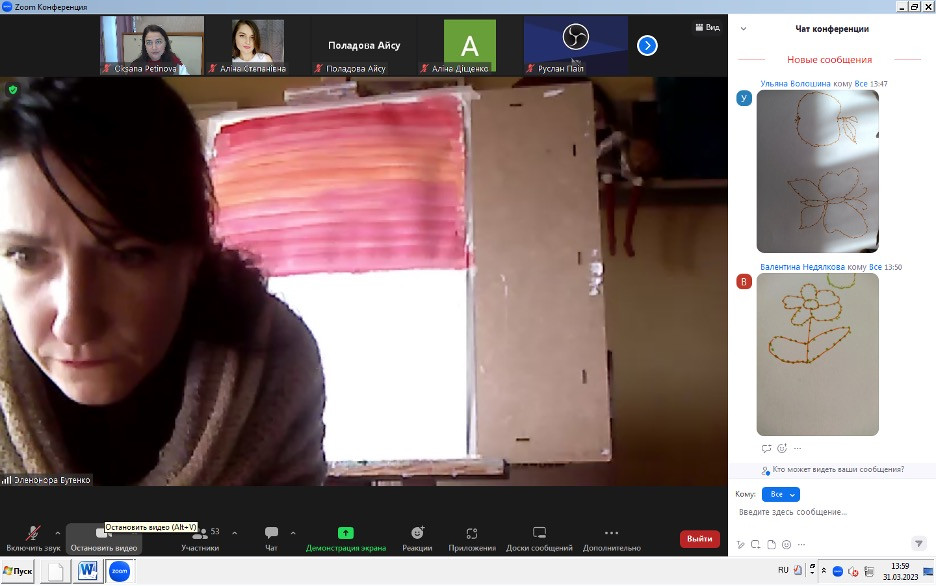
Task: Open Доски сообщений whiteboards
Action: 539,538
